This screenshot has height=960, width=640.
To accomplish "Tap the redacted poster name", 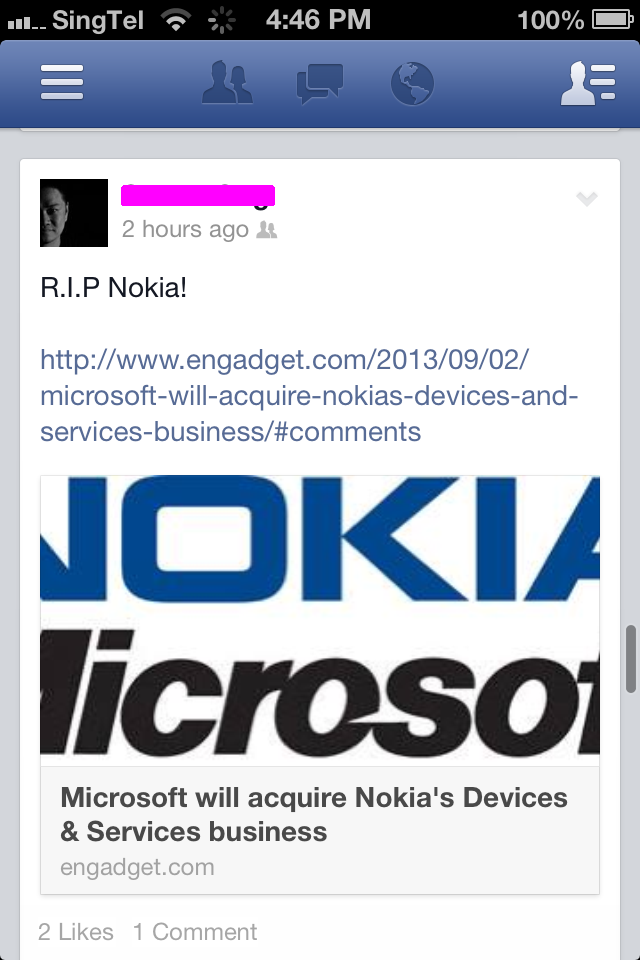I will point(198,195).
